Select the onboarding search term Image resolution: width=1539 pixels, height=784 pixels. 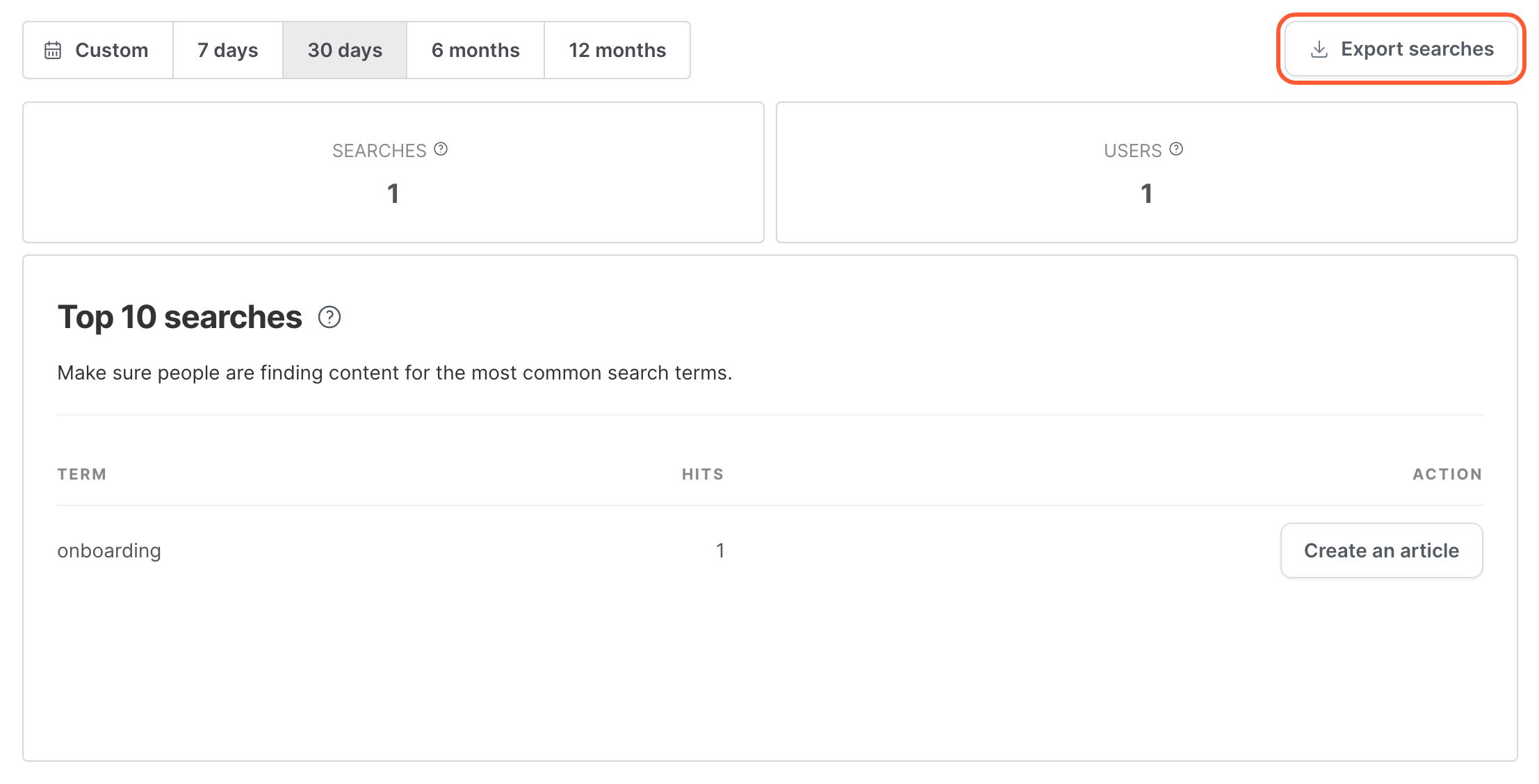click(109, 550)
